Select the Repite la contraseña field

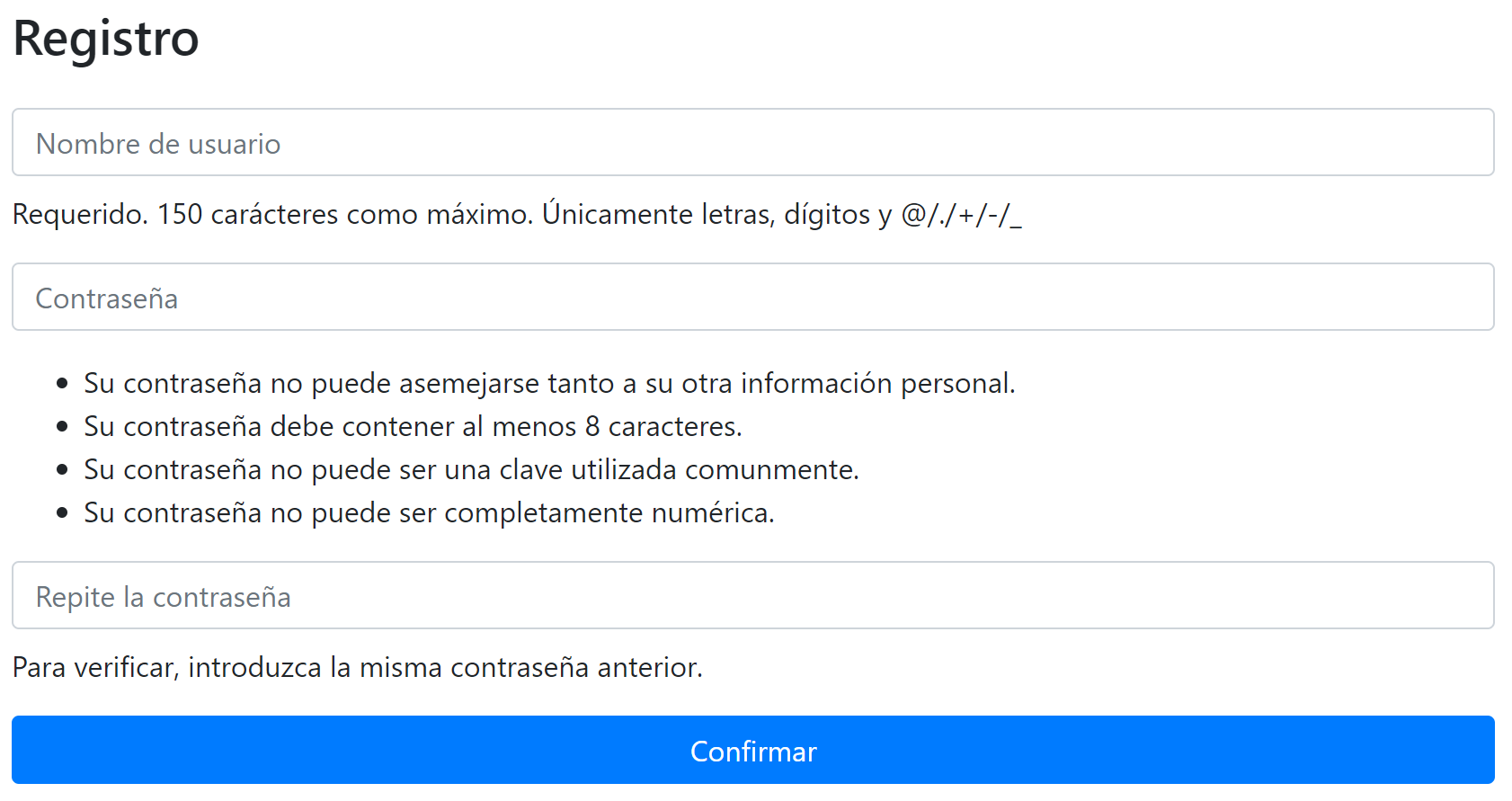pyautogui.click(x=753, y=595)
